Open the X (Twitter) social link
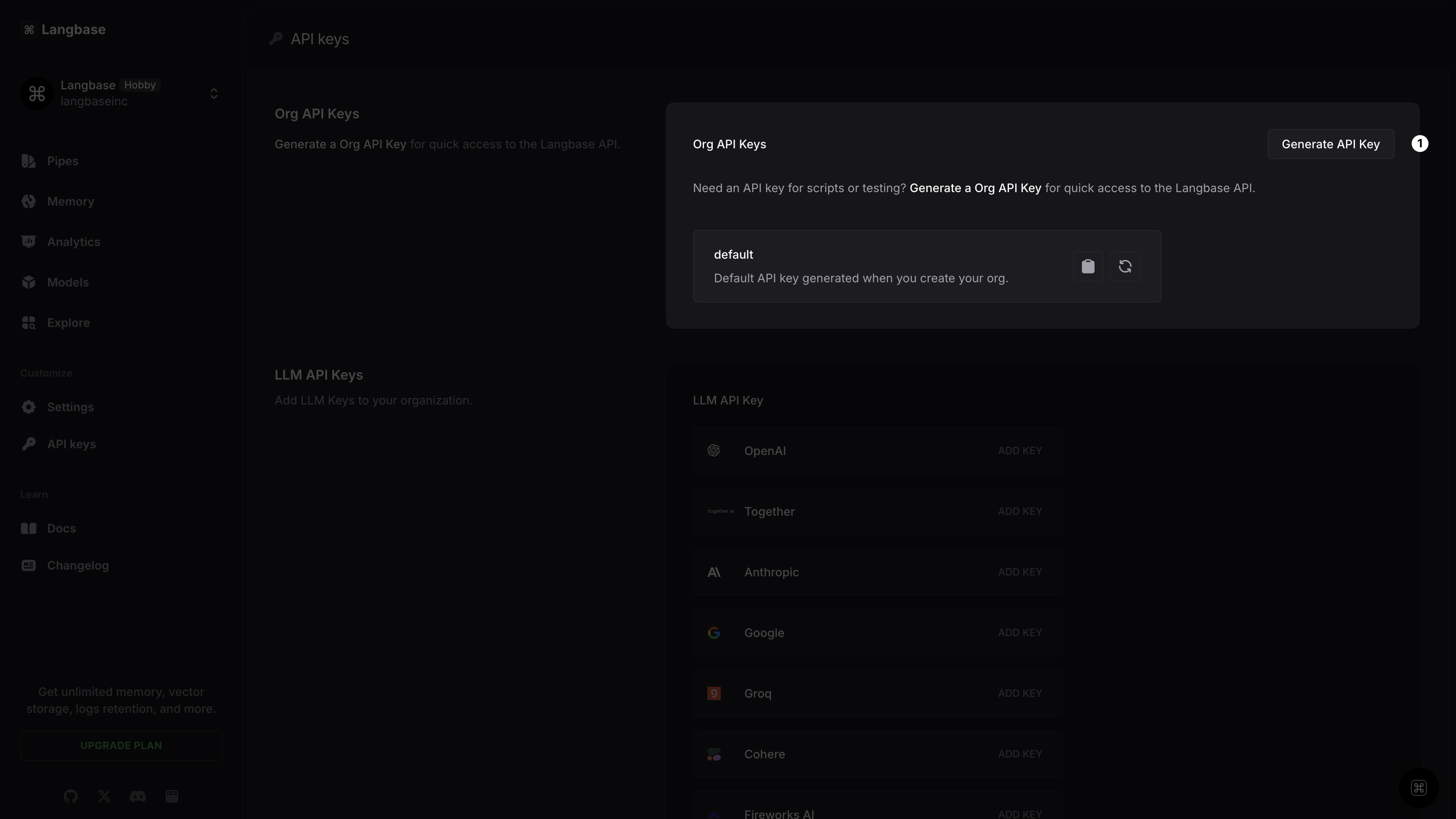Viewport: 1456px width, 819px height. (104, 796)
